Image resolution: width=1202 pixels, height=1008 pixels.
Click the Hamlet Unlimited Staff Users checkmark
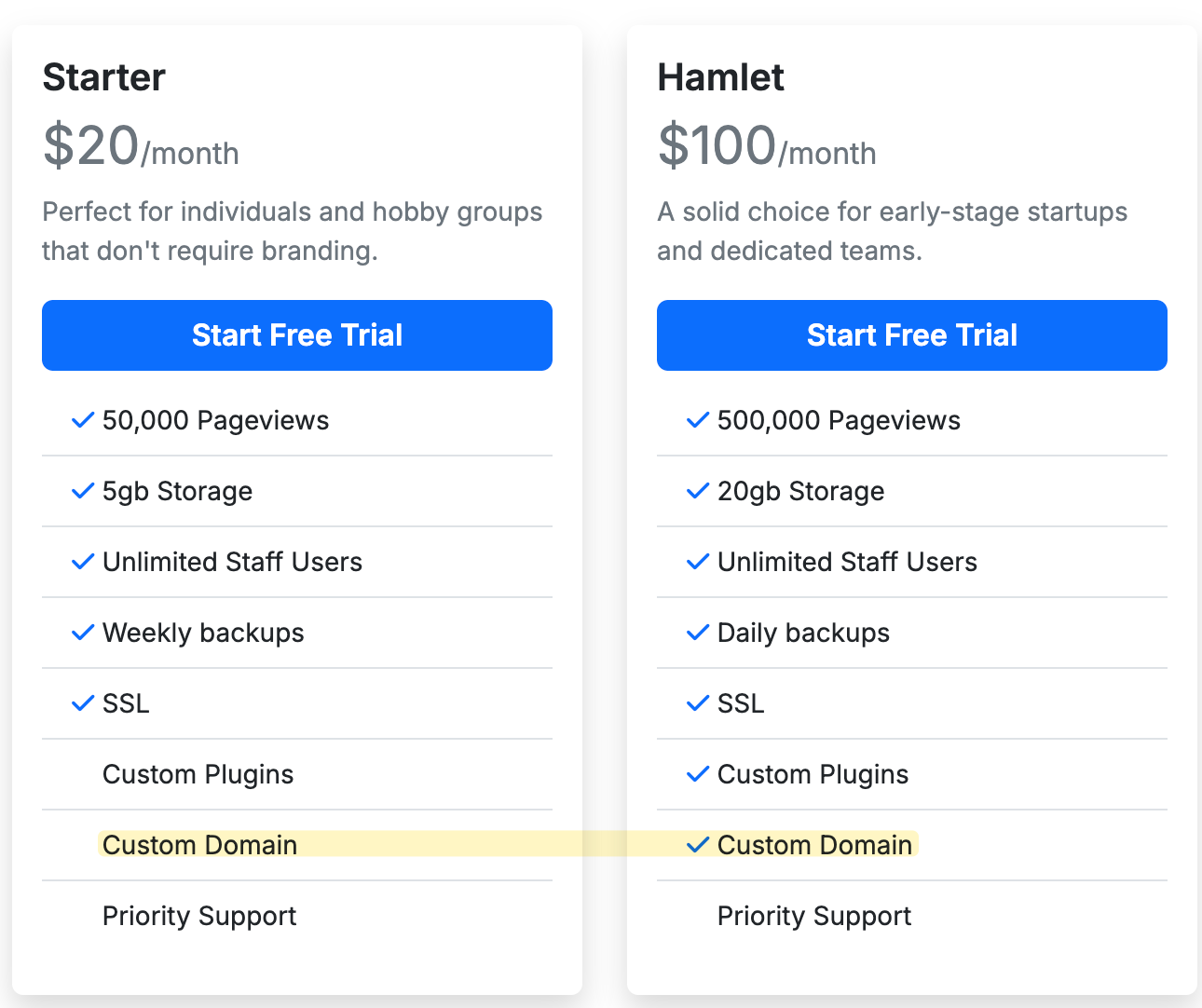[x=698, y=562]
